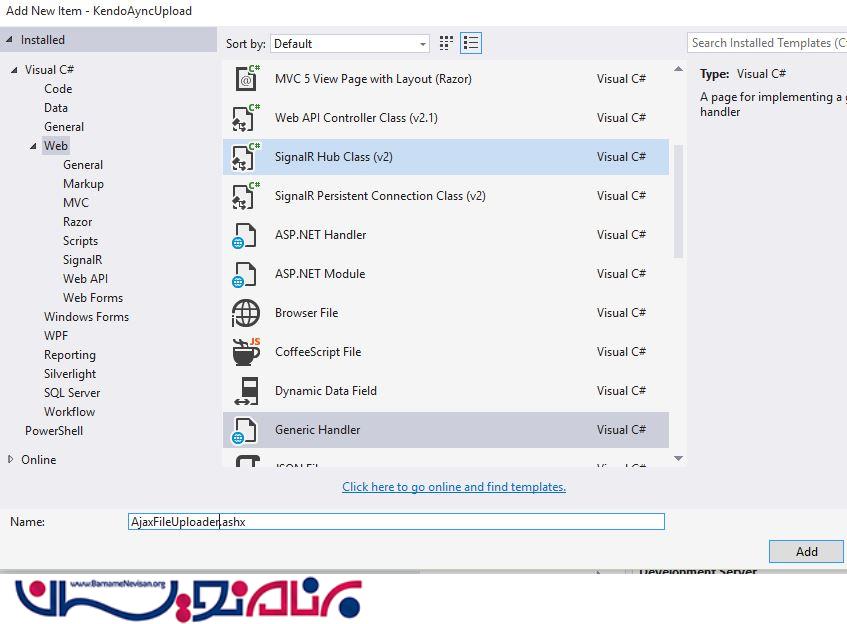Image resolution: width=847 pixels, height=624 pixels.
Task: Click the template list scrollbar thumb
Action: pyautogui.click(x=678, y=201)
